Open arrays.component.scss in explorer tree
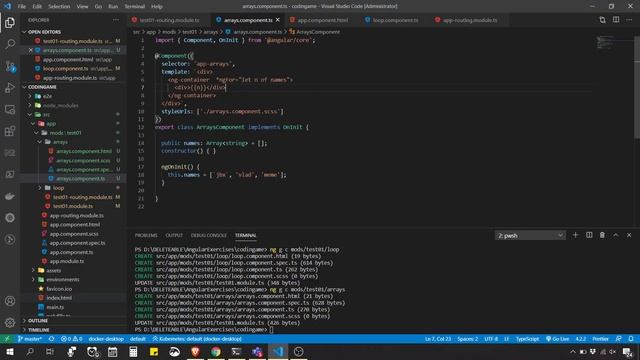The height and width of the screenshot is (360, 640). tap(83, 160)
